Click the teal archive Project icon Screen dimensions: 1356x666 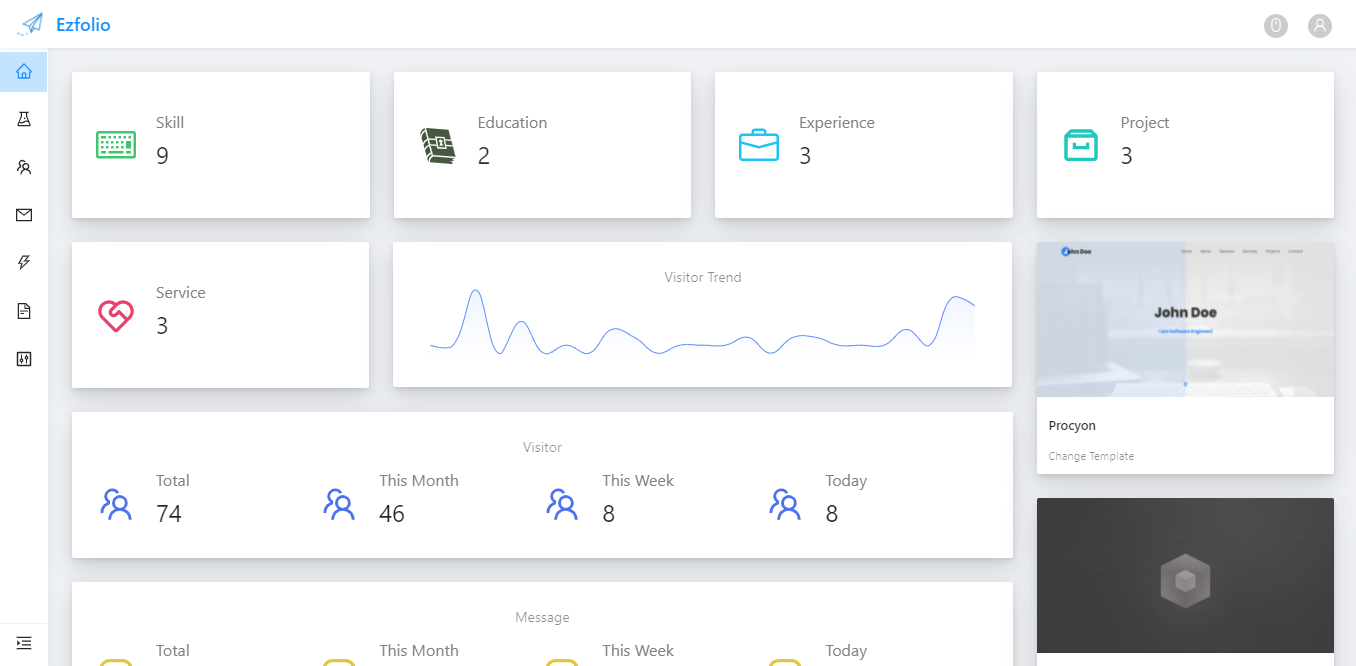tap(1080, 145)
